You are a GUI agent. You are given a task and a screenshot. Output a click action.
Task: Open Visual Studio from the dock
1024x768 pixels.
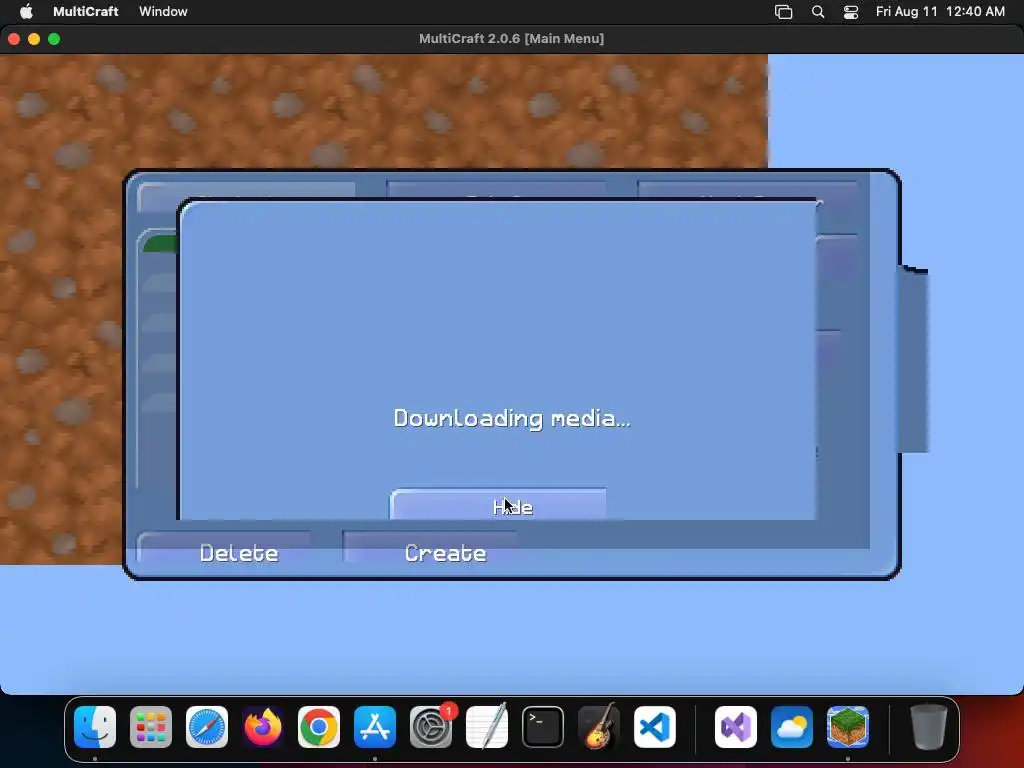(x=736, y=727)
